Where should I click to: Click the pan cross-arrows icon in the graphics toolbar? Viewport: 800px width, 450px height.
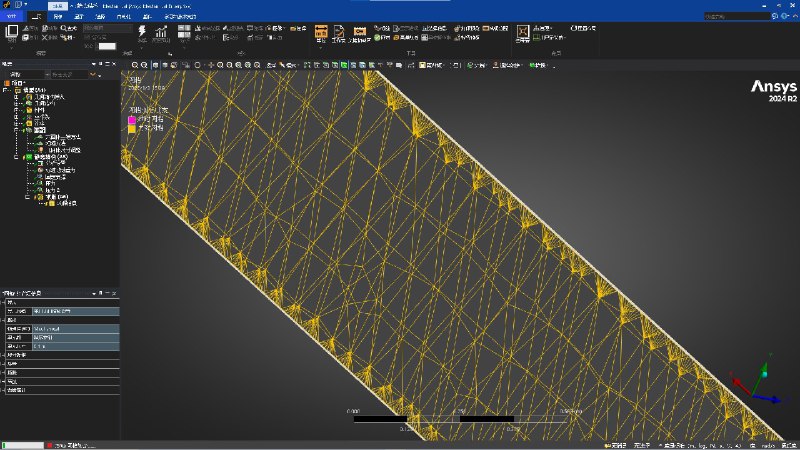pyautogui.click(x=211, y=65)
